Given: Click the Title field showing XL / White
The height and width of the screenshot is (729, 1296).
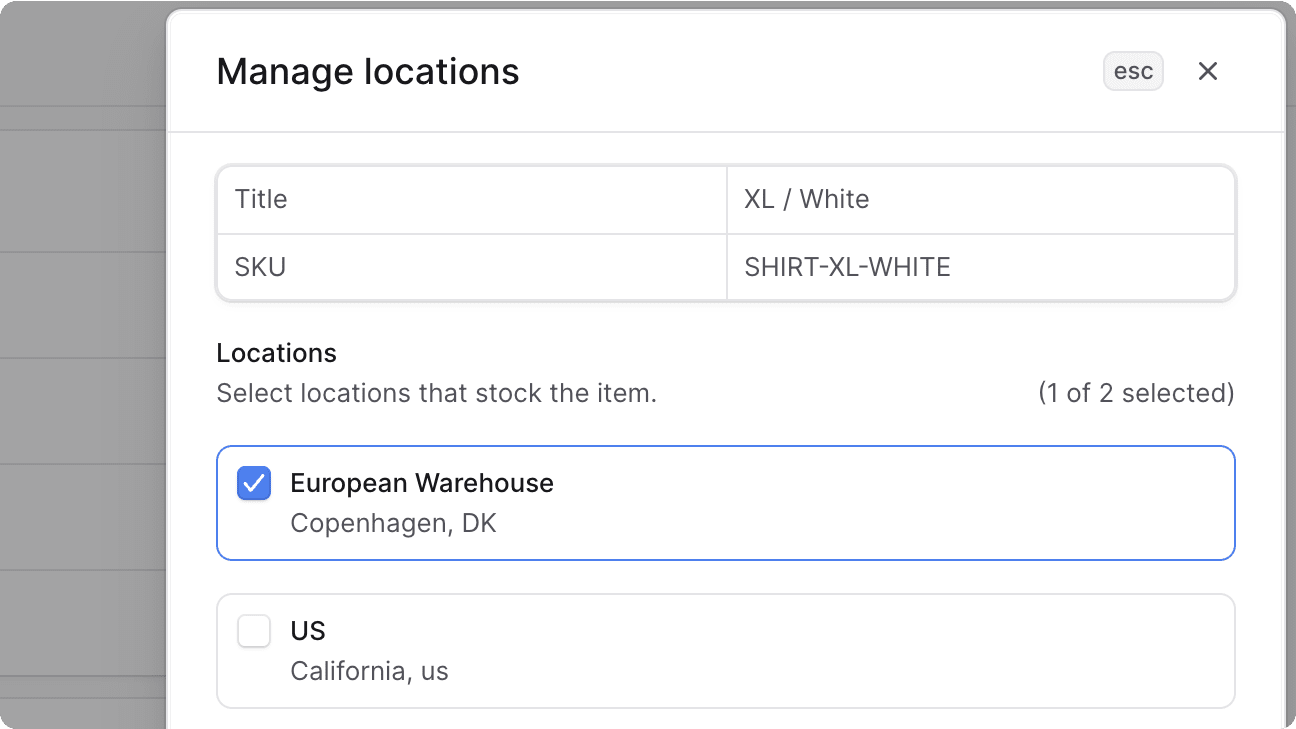Looking at the screenshot, I should click(805, 199).
